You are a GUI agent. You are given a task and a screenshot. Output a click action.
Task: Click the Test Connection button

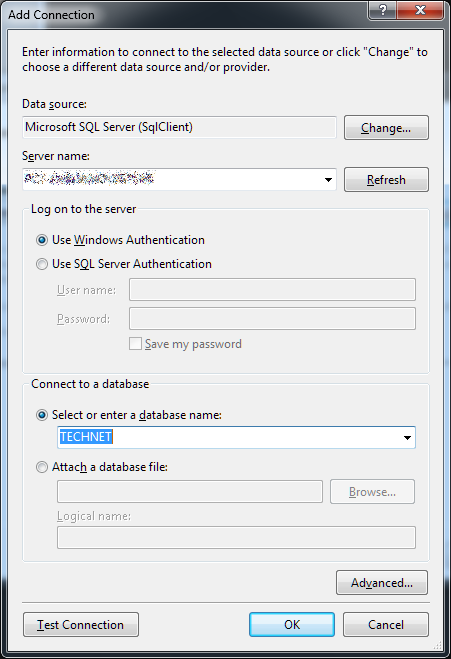coord(81,625)
